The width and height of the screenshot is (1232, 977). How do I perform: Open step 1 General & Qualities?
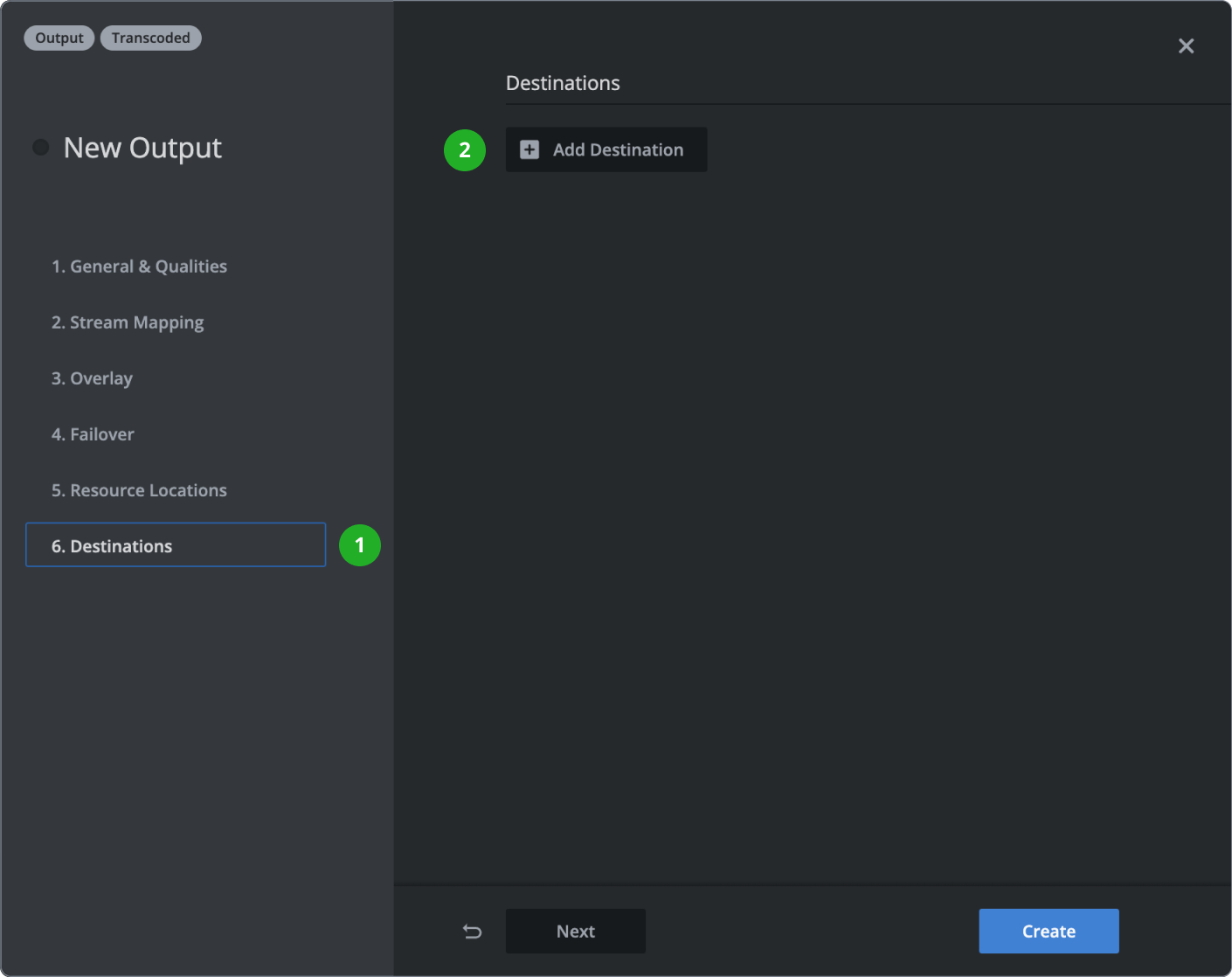(x=140, y=267)
